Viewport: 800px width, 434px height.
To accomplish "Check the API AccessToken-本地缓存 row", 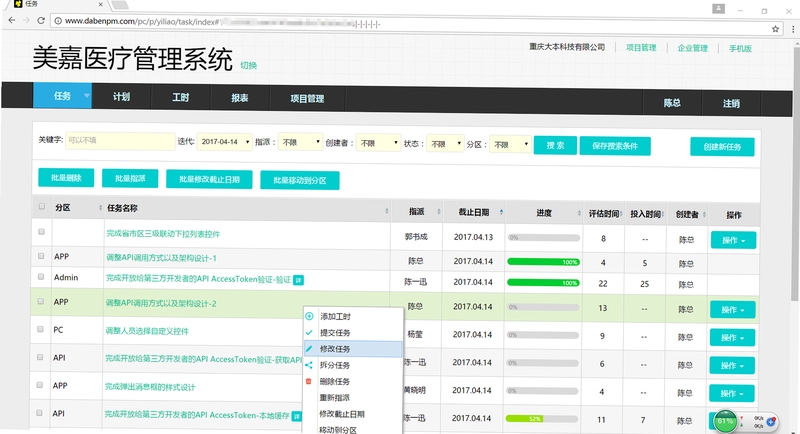I will click(x=39, y=413).
